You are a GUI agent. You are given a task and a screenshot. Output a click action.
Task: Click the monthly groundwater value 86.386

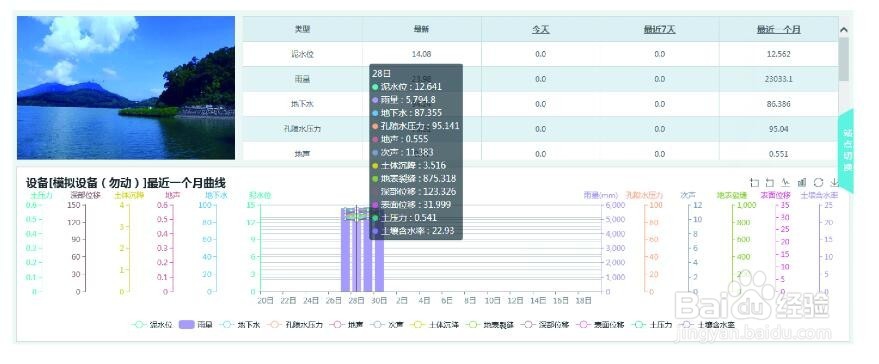[x=779, y=104]
